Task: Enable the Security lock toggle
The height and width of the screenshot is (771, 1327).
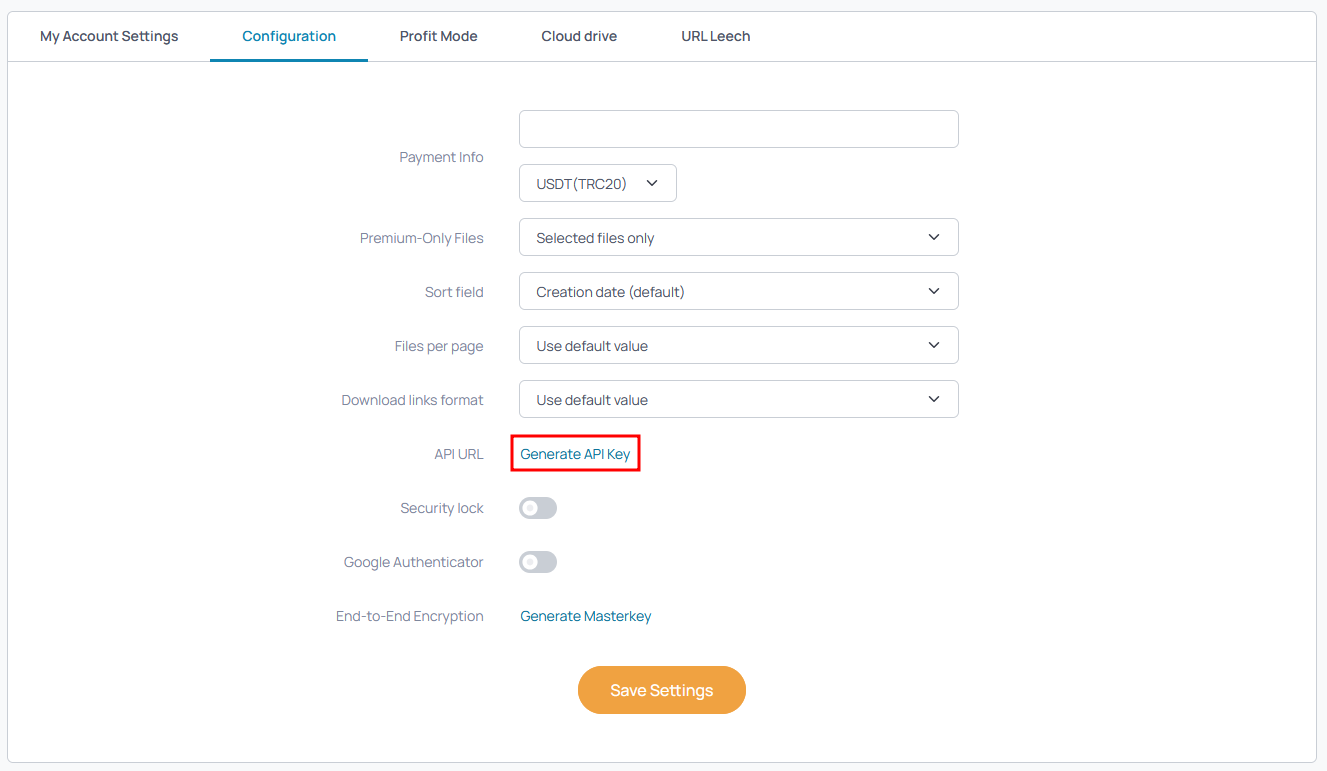Action: (538, 508)
